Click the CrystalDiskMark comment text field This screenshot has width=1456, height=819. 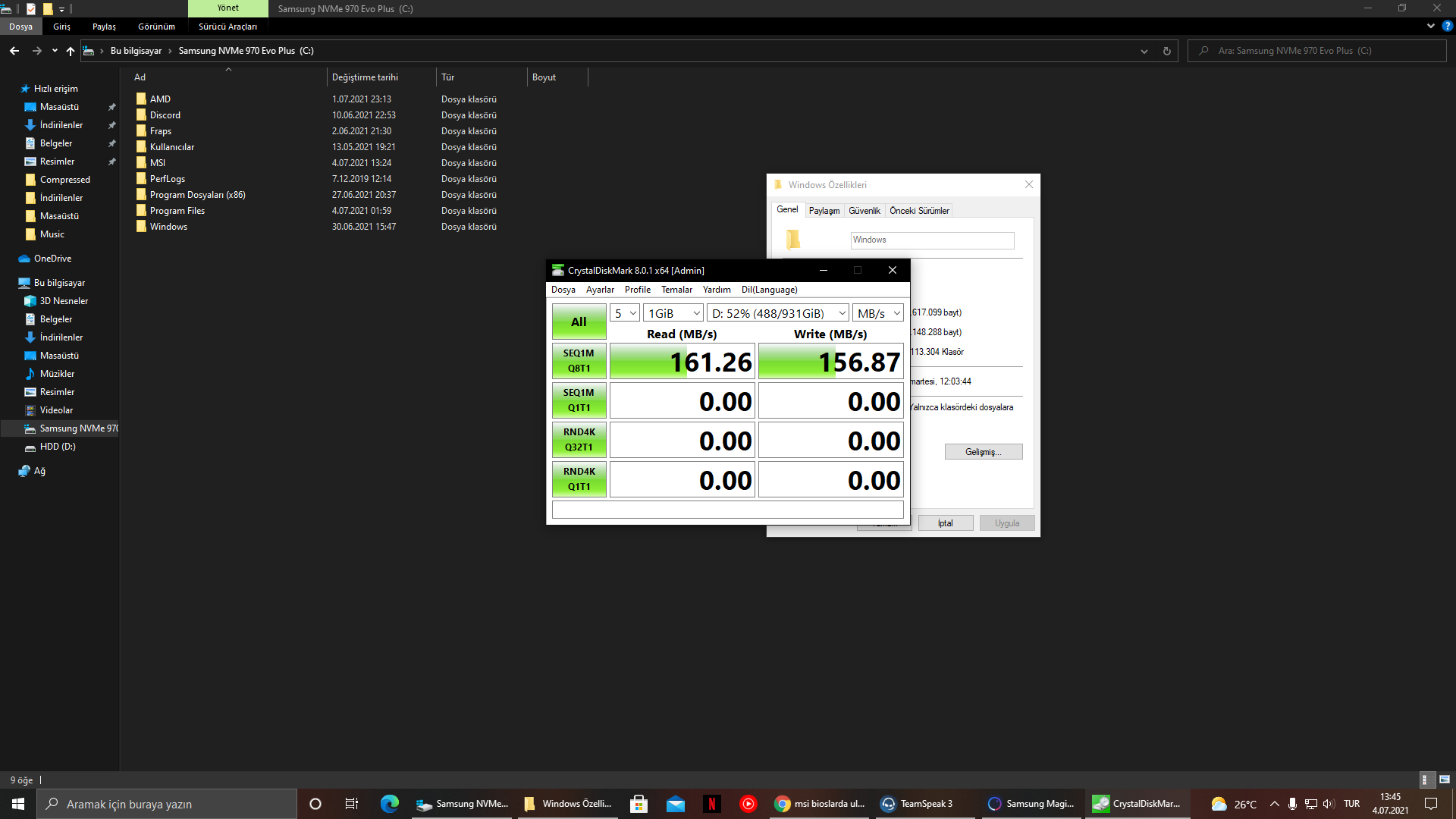pyautogui.click(x=727, y=510)
